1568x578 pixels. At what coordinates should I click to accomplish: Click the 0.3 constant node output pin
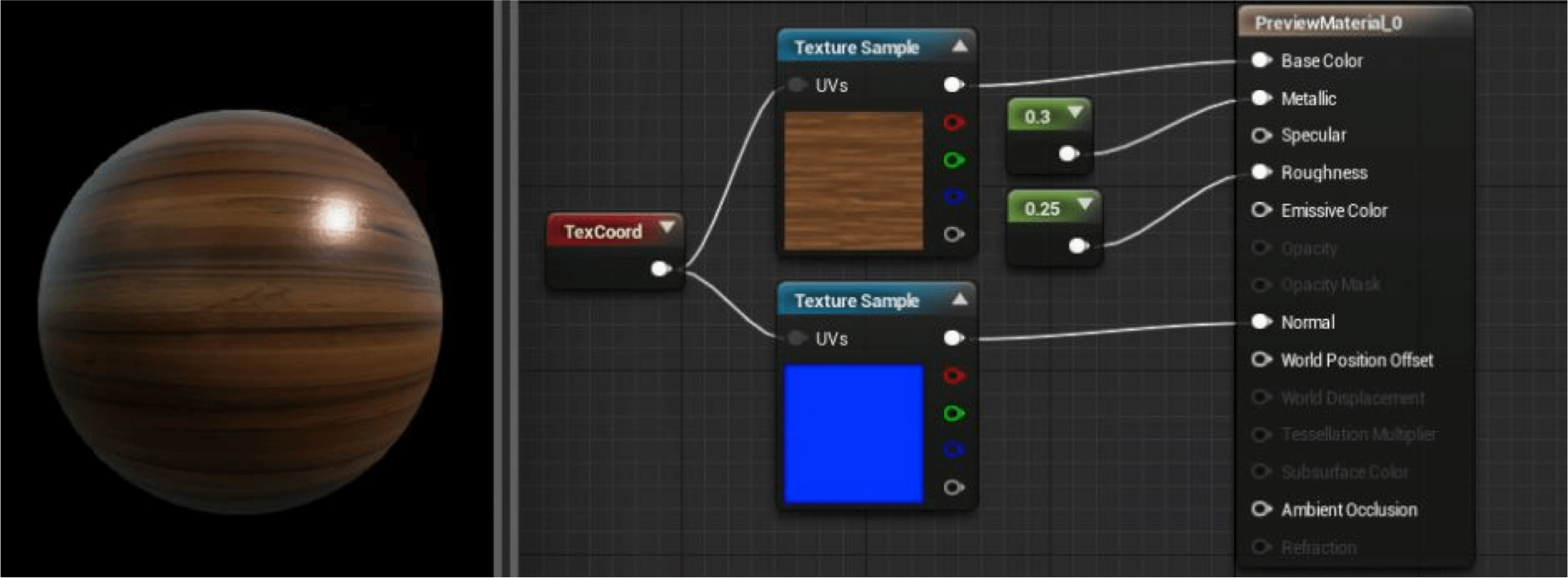point(1069,154)
